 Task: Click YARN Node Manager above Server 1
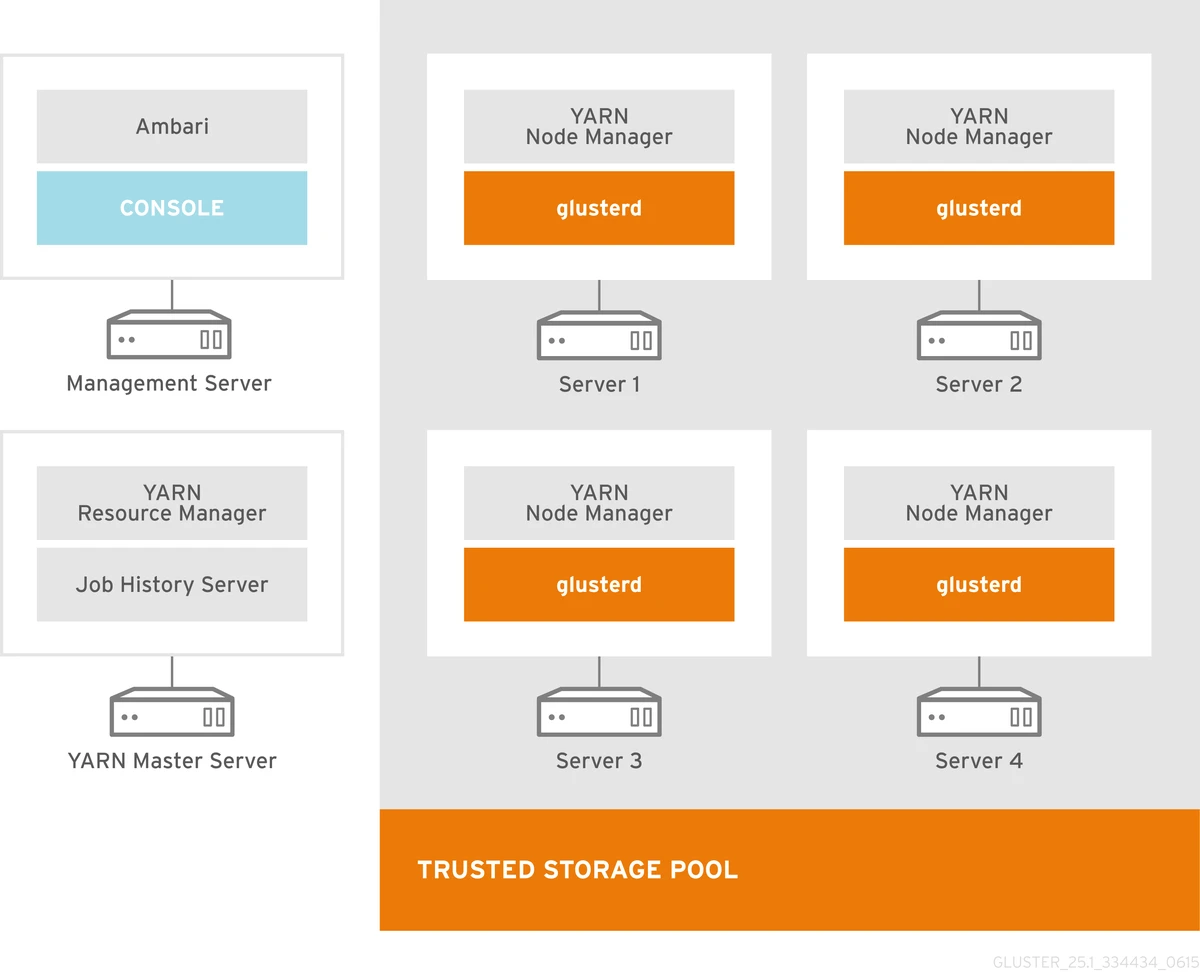[599, 127]
